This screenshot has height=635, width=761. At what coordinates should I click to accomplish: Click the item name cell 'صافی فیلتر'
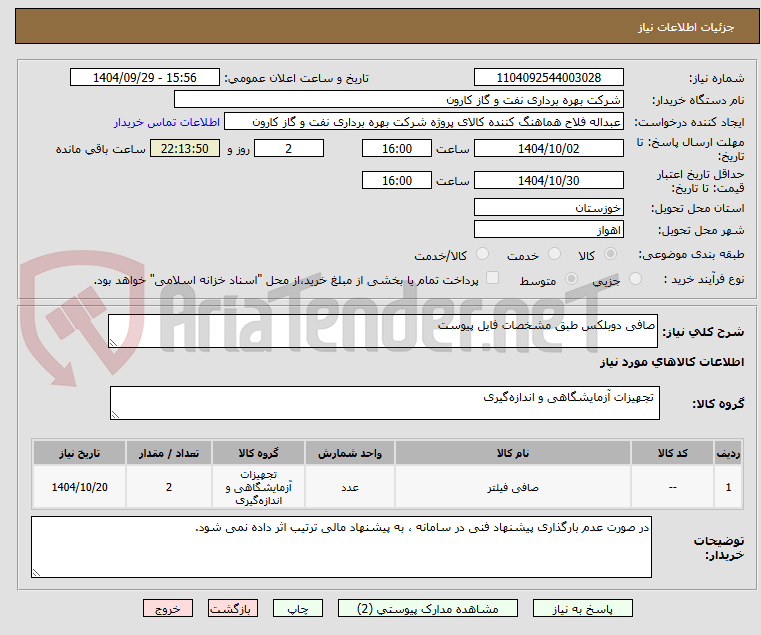click(x=513, y=487)
